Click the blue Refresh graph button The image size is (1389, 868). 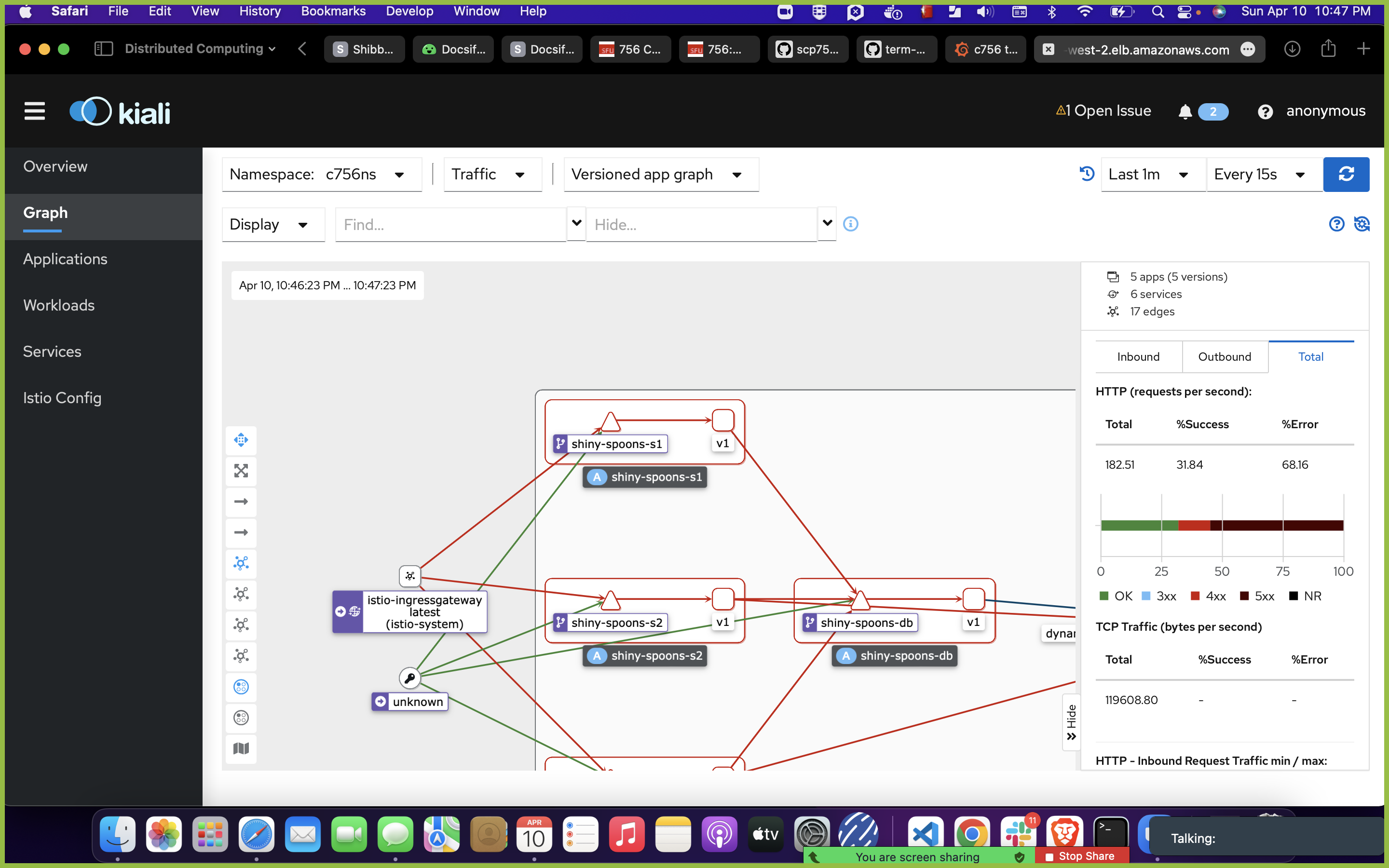(x=1347, y=174)
